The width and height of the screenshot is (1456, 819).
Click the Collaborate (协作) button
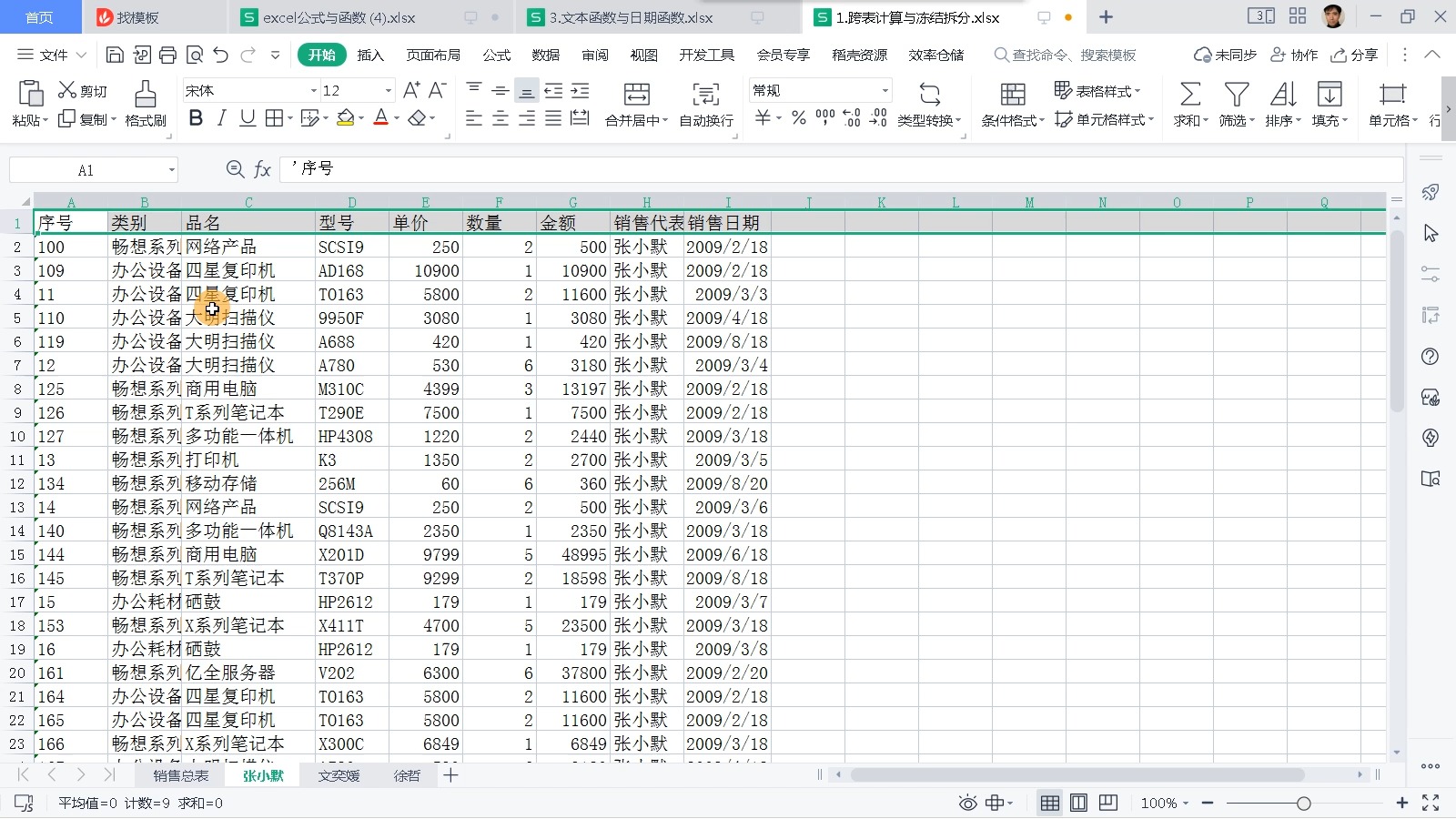(x=1294, y=56)
